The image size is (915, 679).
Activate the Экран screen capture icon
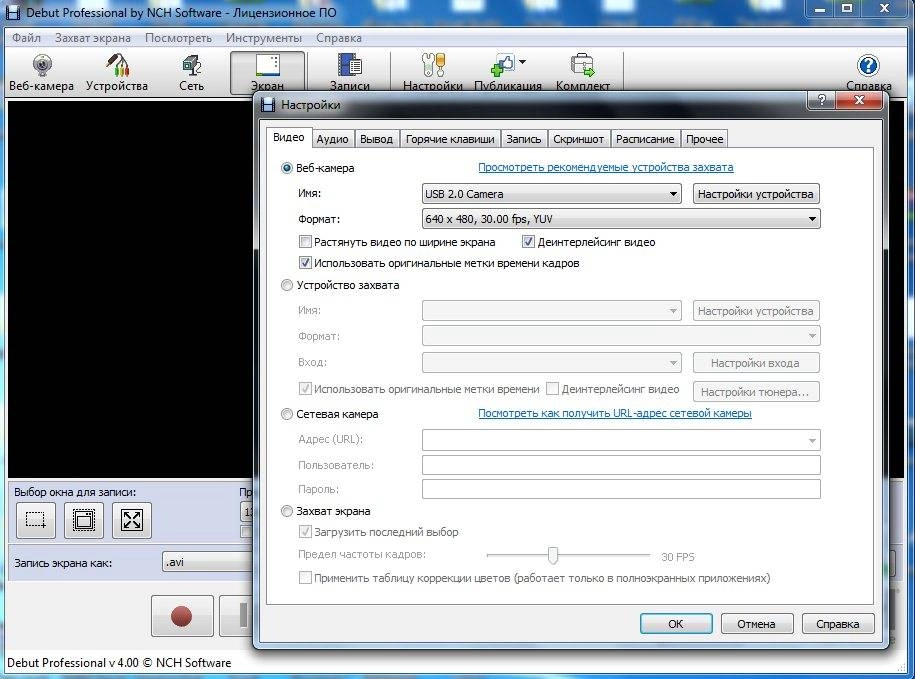click(x=267, y=72)
